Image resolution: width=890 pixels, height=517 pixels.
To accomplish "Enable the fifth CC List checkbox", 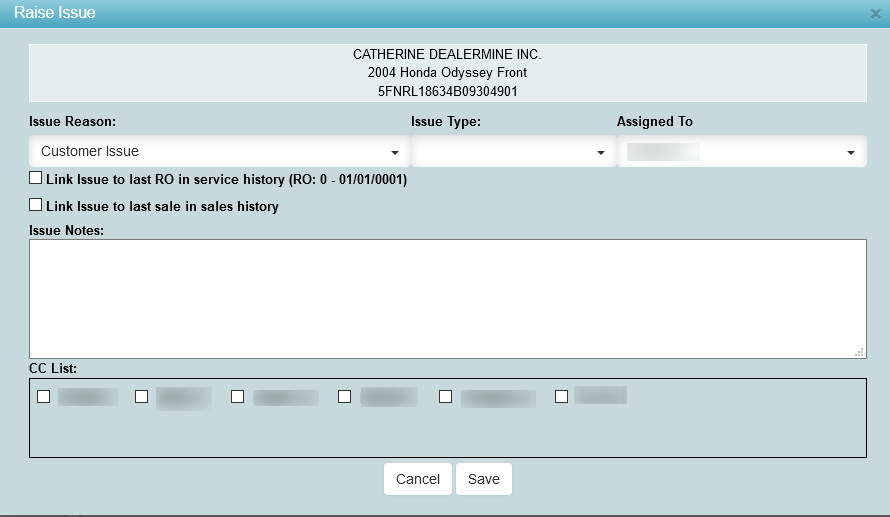I will click(x=445, y=397).
